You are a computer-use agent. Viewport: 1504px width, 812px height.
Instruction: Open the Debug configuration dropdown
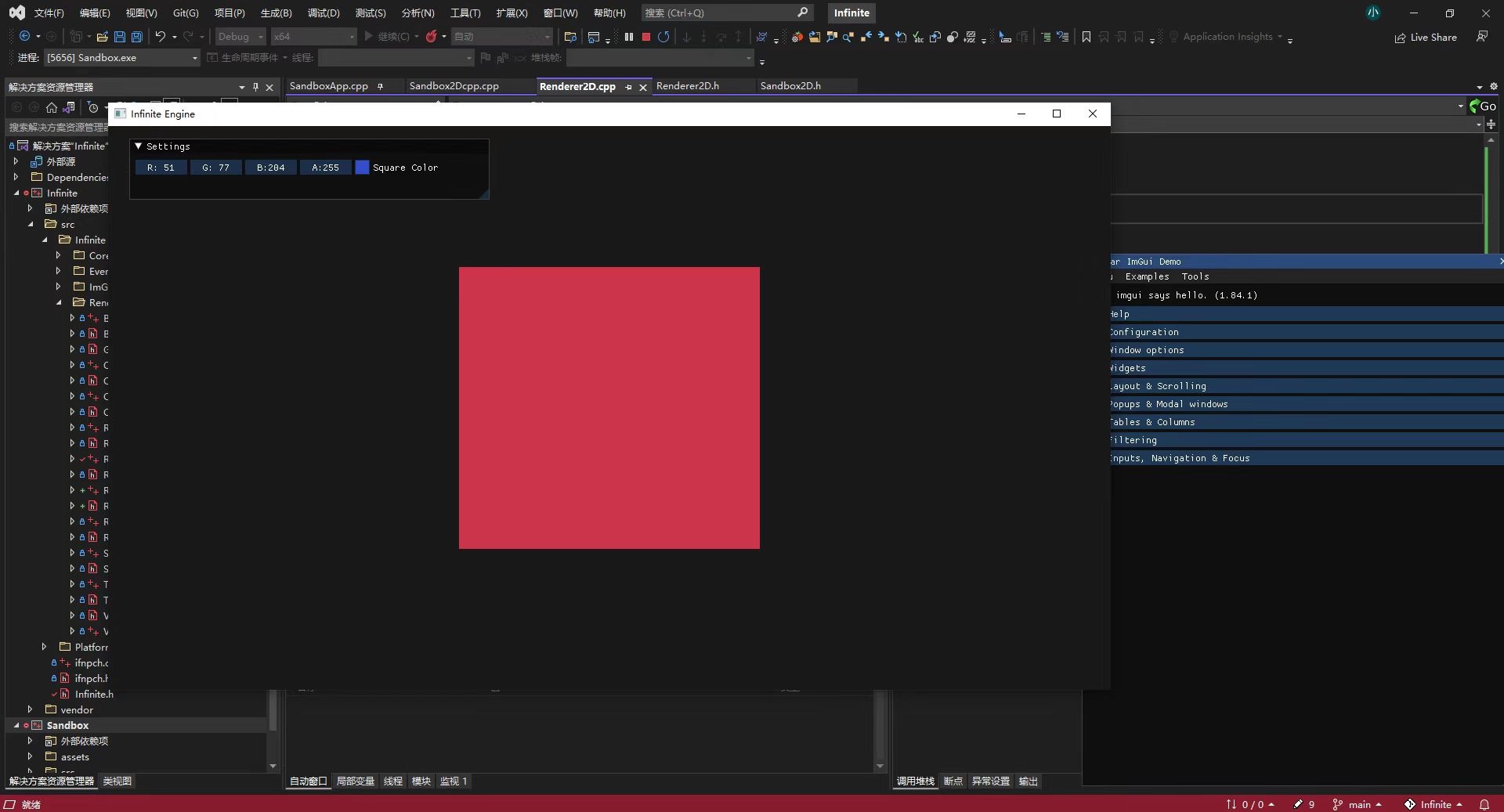[240, 37]
